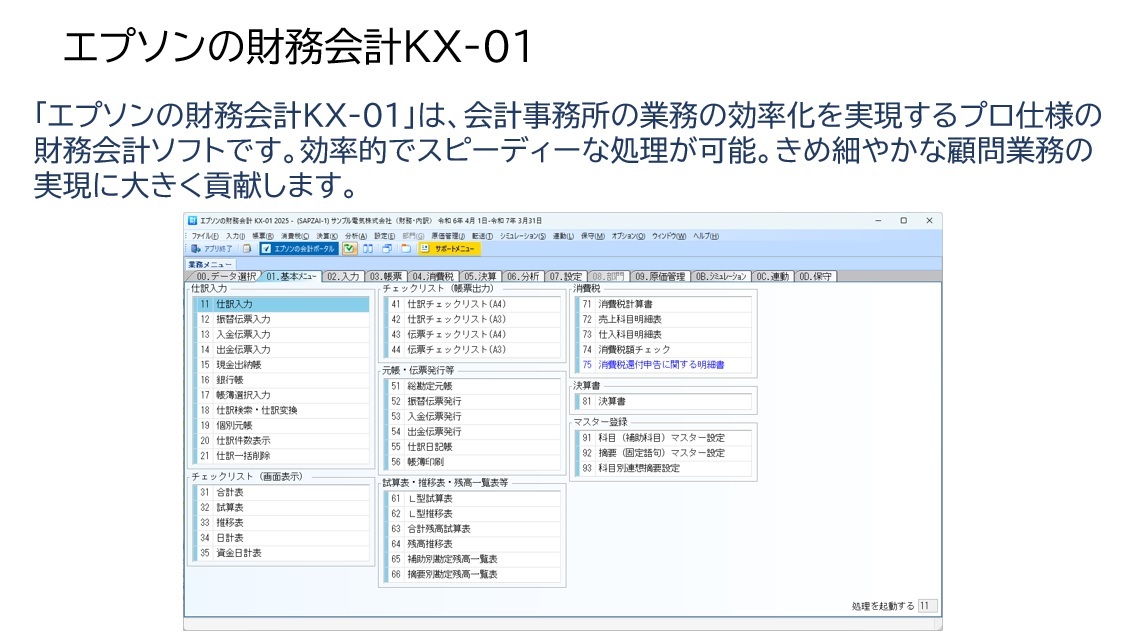
Task: Click the アプリ終了 toolbar button
Action: click(211, 248)
